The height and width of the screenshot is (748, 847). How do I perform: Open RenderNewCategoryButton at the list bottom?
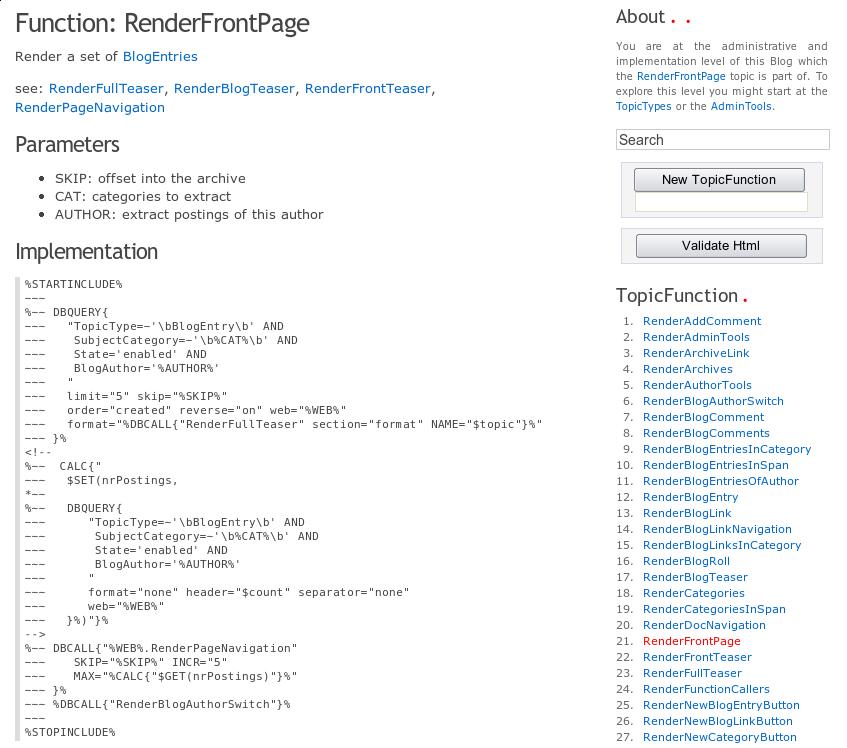pos(719,737)
